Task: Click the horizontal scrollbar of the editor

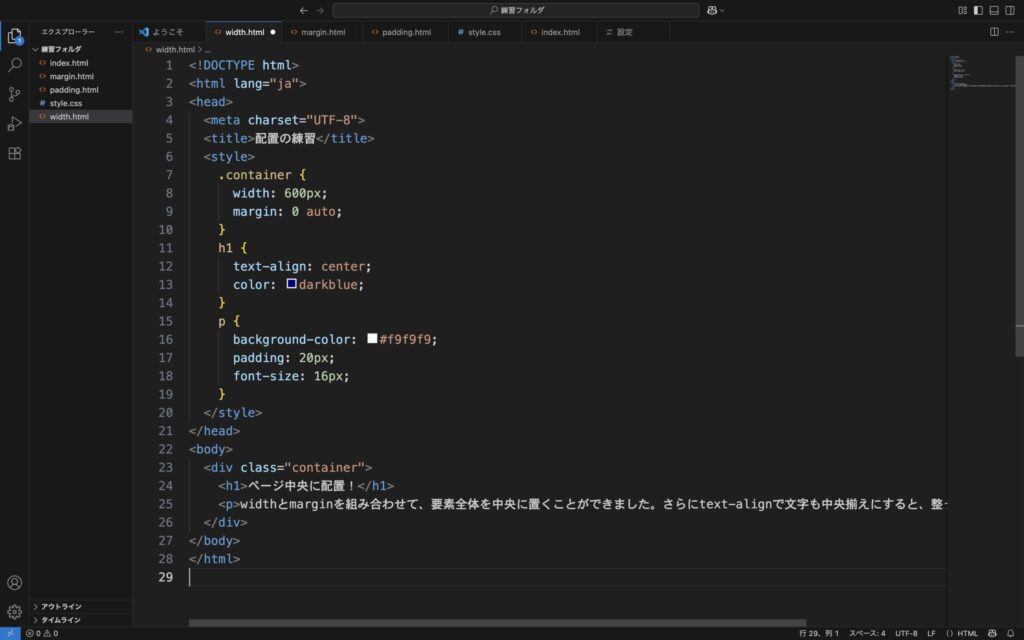Action: coord(497,623)
